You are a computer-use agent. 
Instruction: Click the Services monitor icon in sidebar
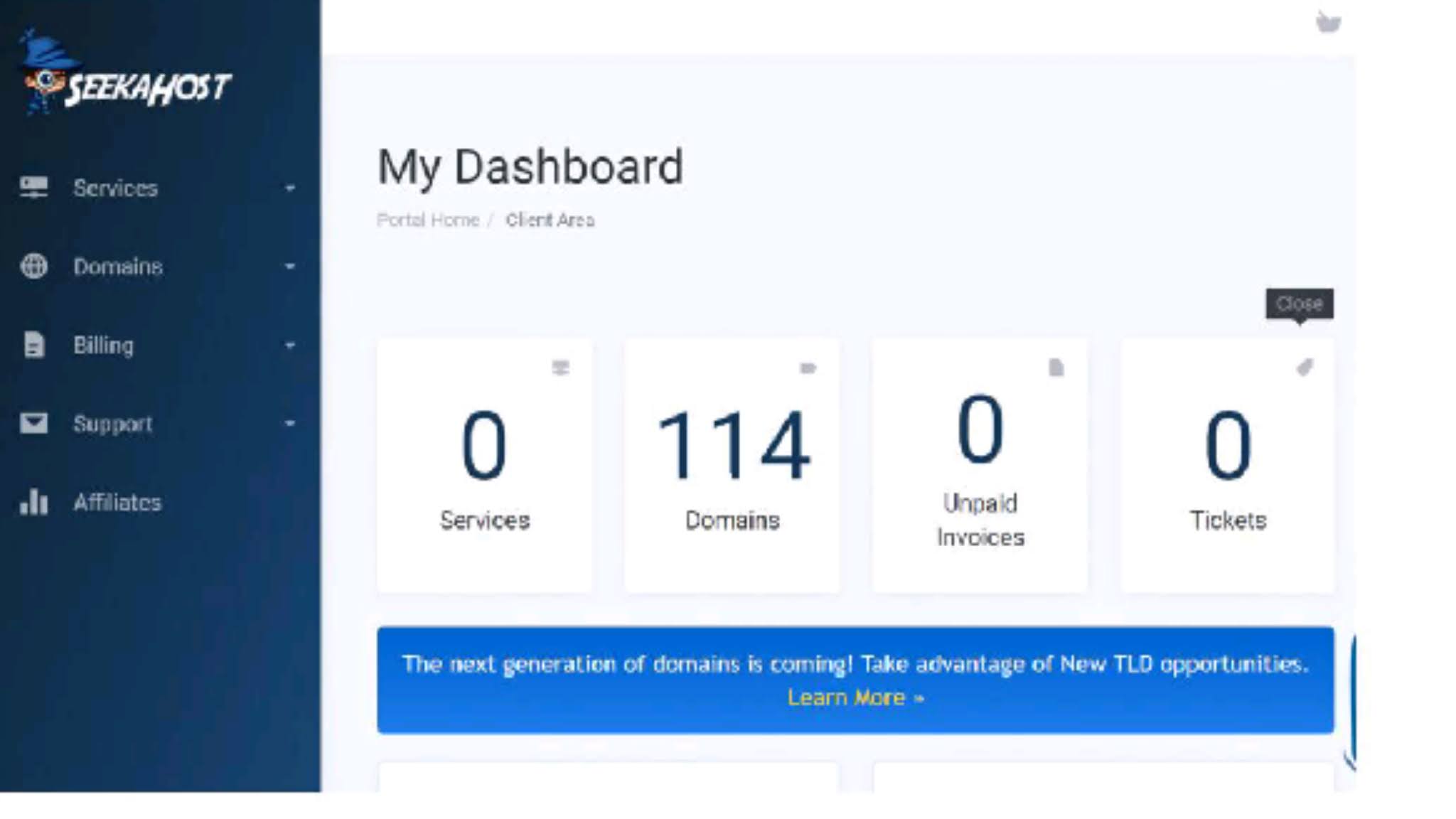(x=33, y=188)
